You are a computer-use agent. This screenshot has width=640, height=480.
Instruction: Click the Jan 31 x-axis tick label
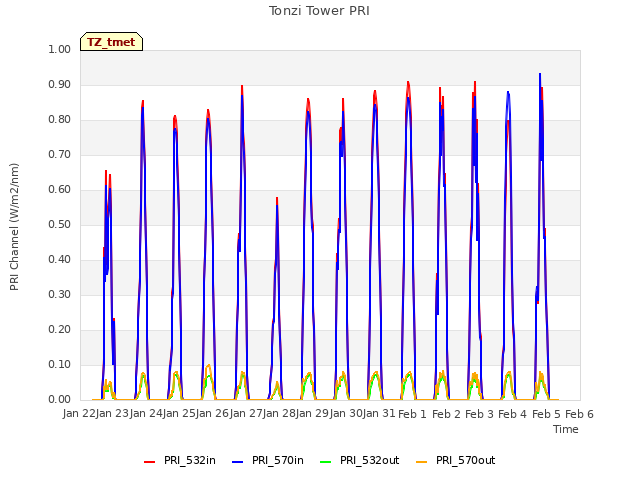[379, 414]
